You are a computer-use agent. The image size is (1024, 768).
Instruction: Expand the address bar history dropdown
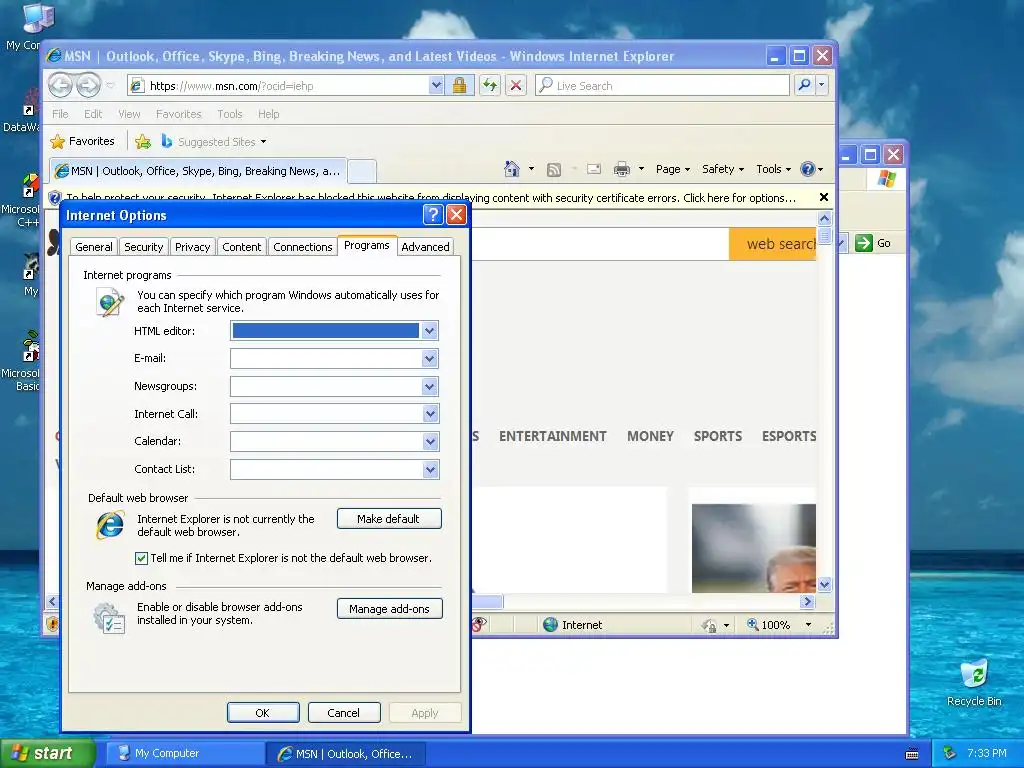pyautogui.click(x=436, y=86)
